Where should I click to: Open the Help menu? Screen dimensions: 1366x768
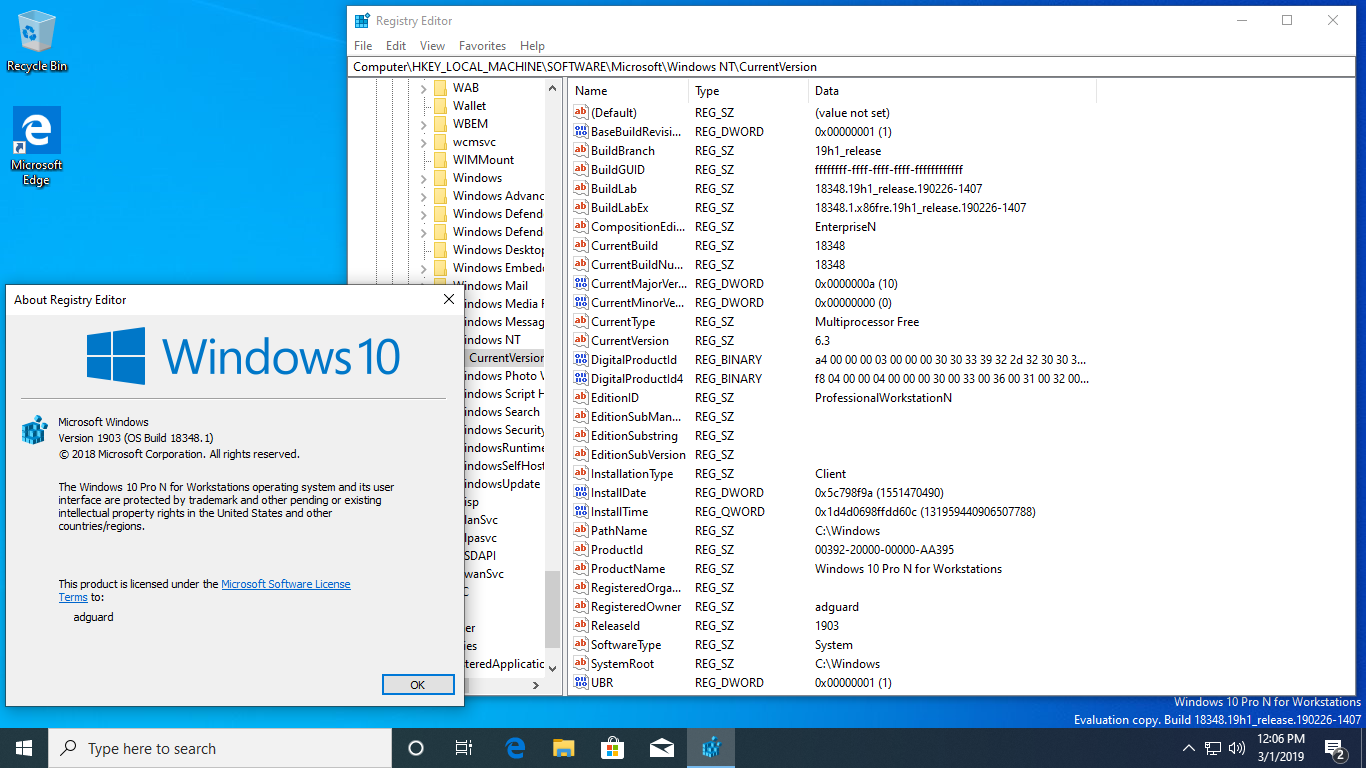click(532, 46)
